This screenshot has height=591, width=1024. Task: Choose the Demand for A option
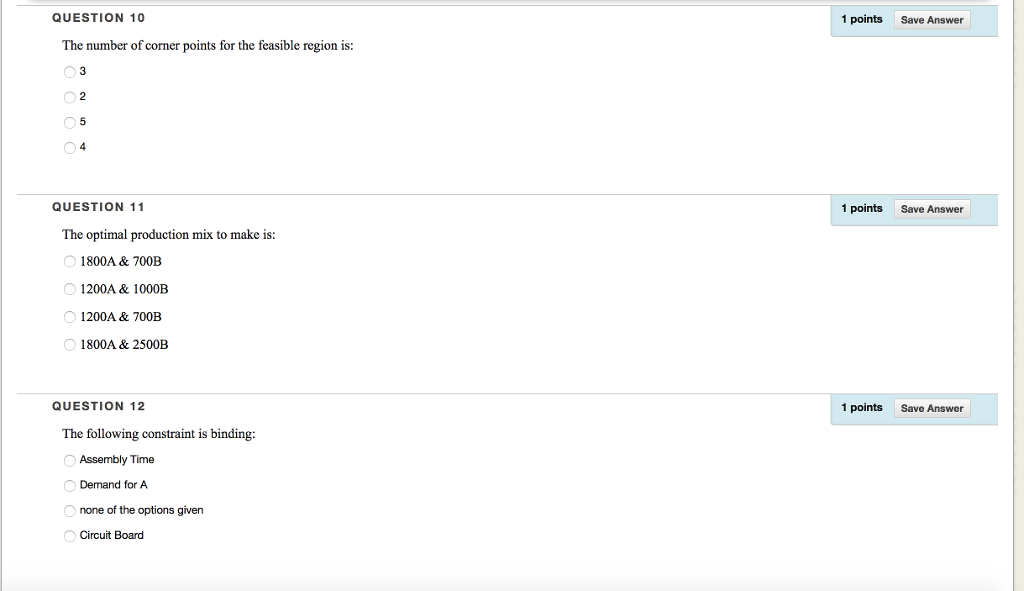click(x=69, y=485)
